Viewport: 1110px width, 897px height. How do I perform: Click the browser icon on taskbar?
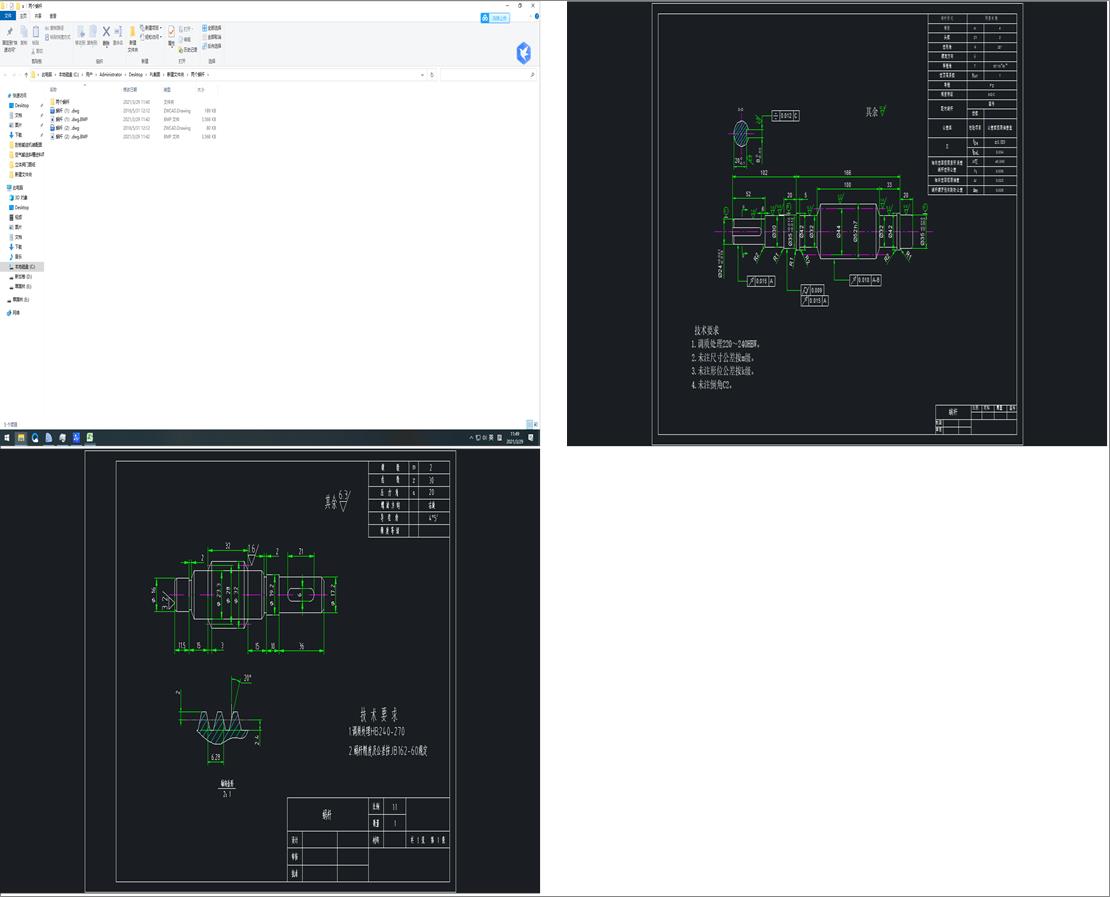coord(35,438)
